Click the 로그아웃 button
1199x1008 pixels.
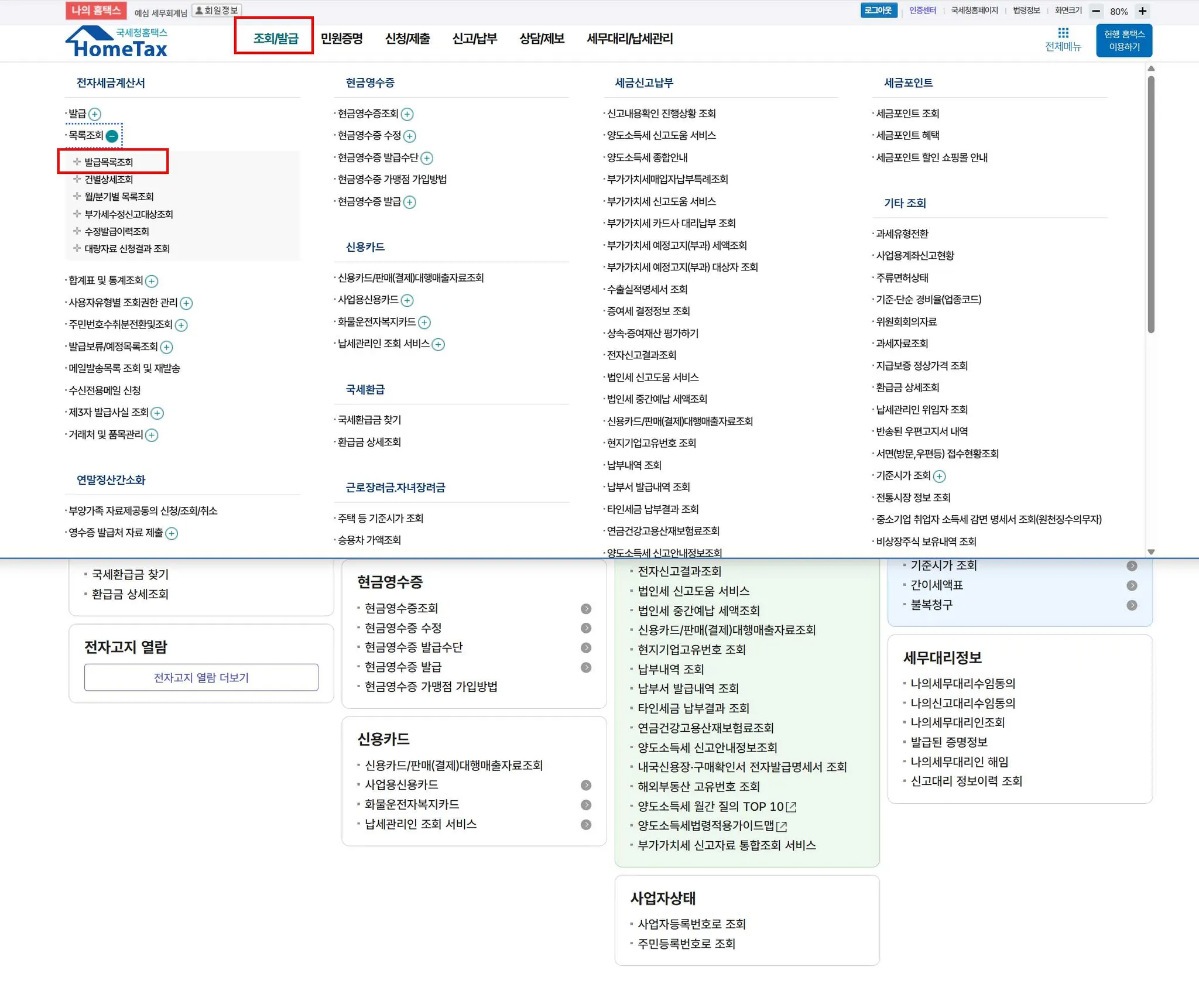click(x=878, y=11)
